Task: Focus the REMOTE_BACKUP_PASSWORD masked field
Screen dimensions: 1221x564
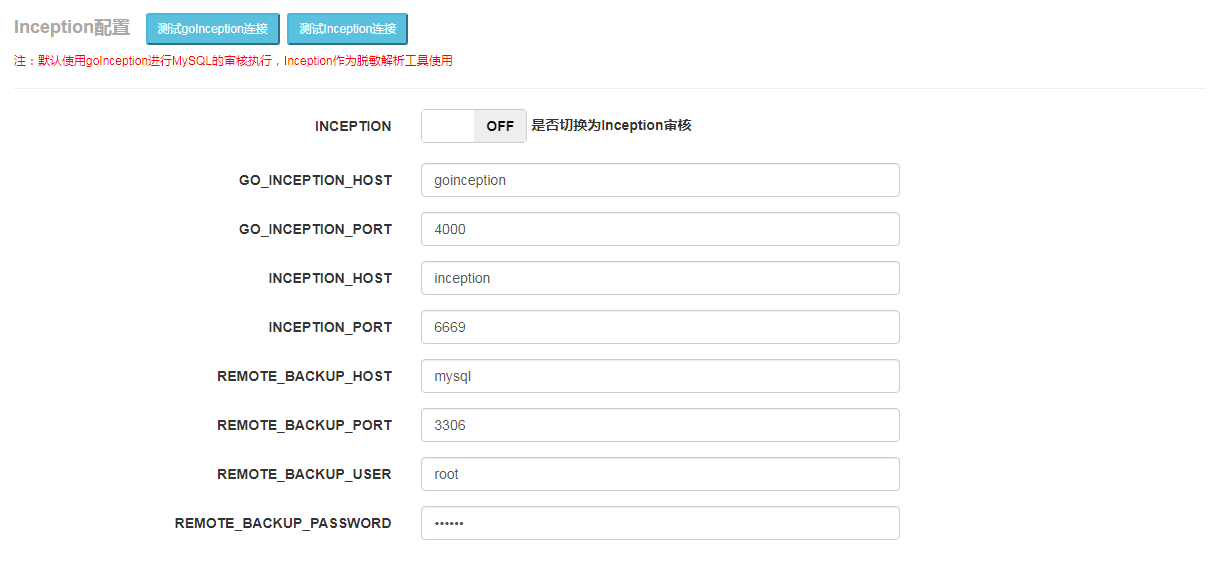Action: [660, 523]
